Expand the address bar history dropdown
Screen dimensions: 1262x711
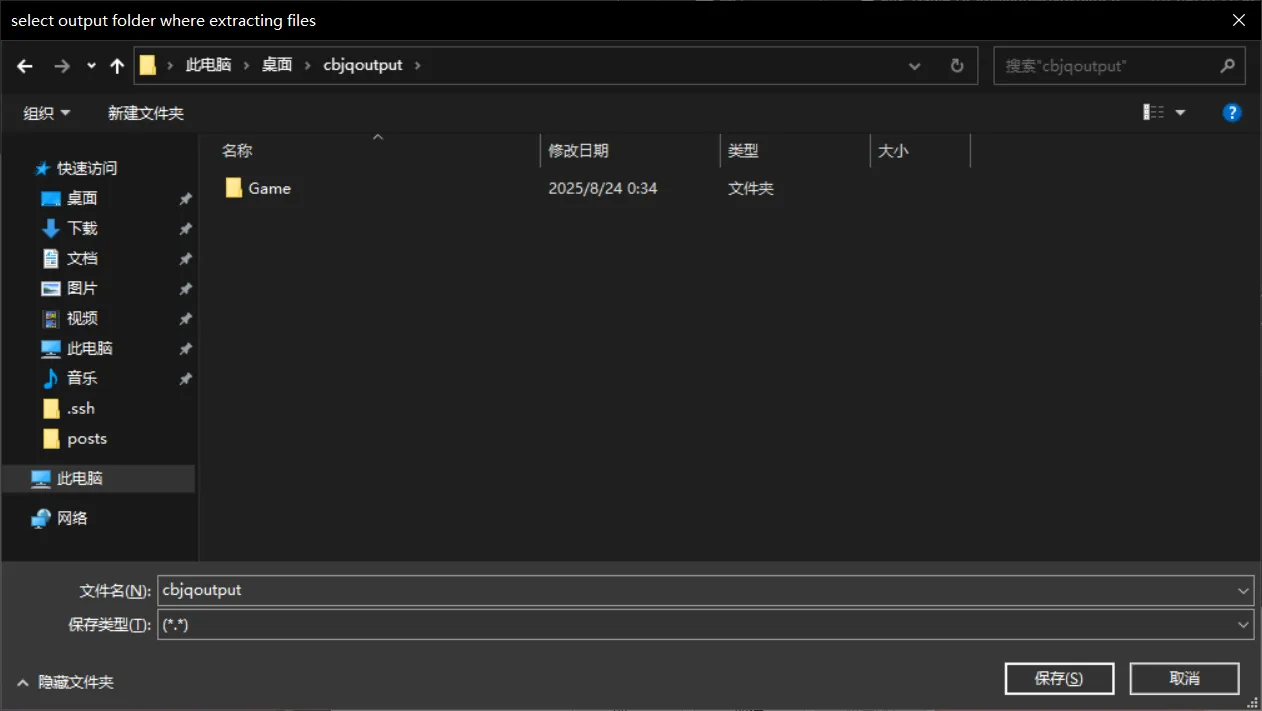[914, 66]
